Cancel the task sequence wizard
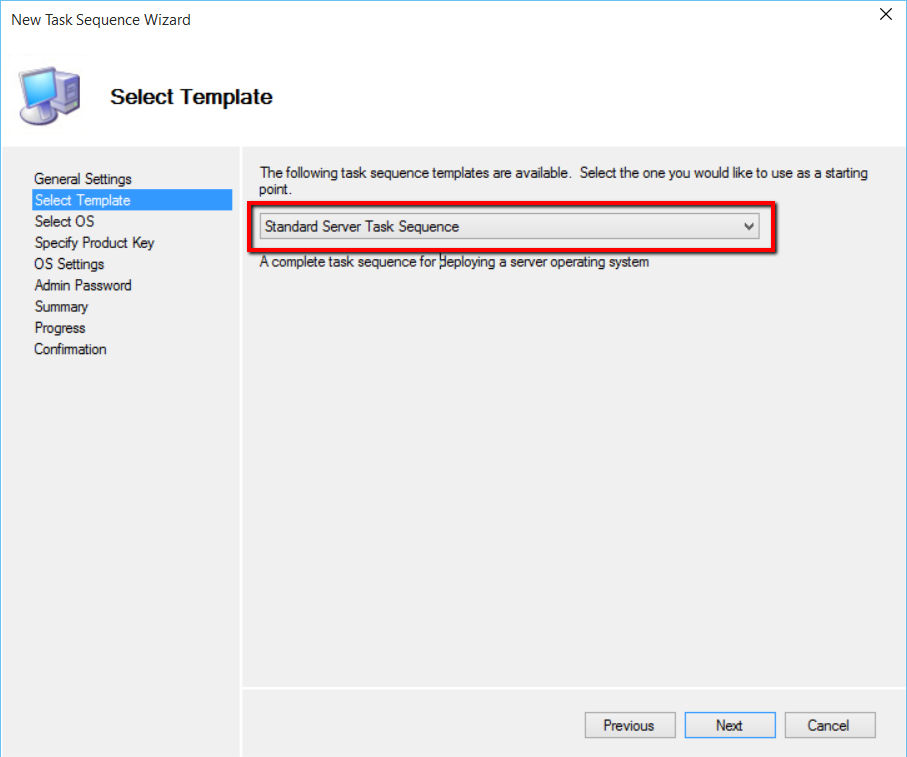Screen dimensions: 907x757 coord(829,725)
